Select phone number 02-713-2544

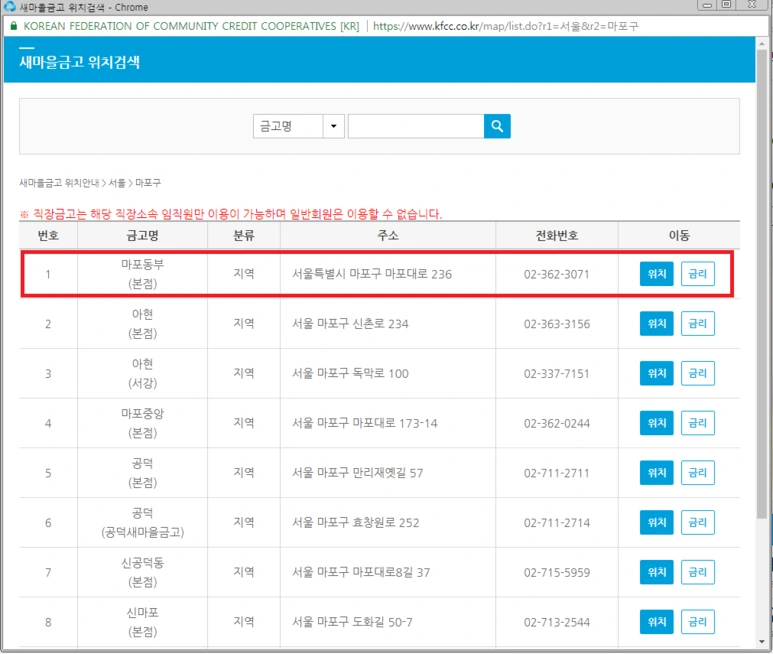click(x=557, y=622)
